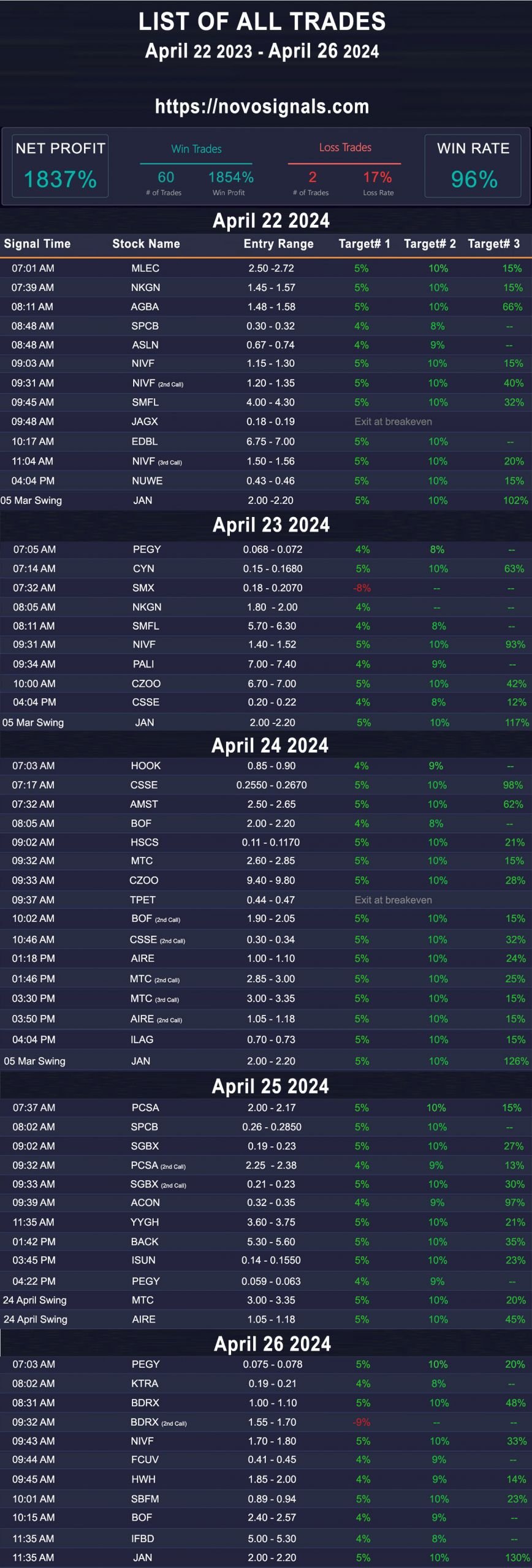The image size is (532, 1568).
Task: Select the SMX stock with -8% loss
Action: coord(143,587)
